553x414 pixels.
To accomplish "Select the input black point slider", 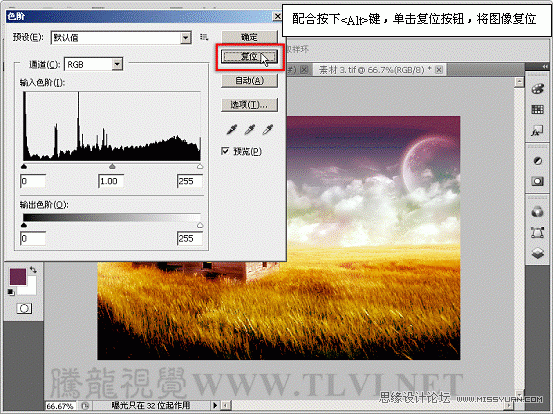I will 24,166.
